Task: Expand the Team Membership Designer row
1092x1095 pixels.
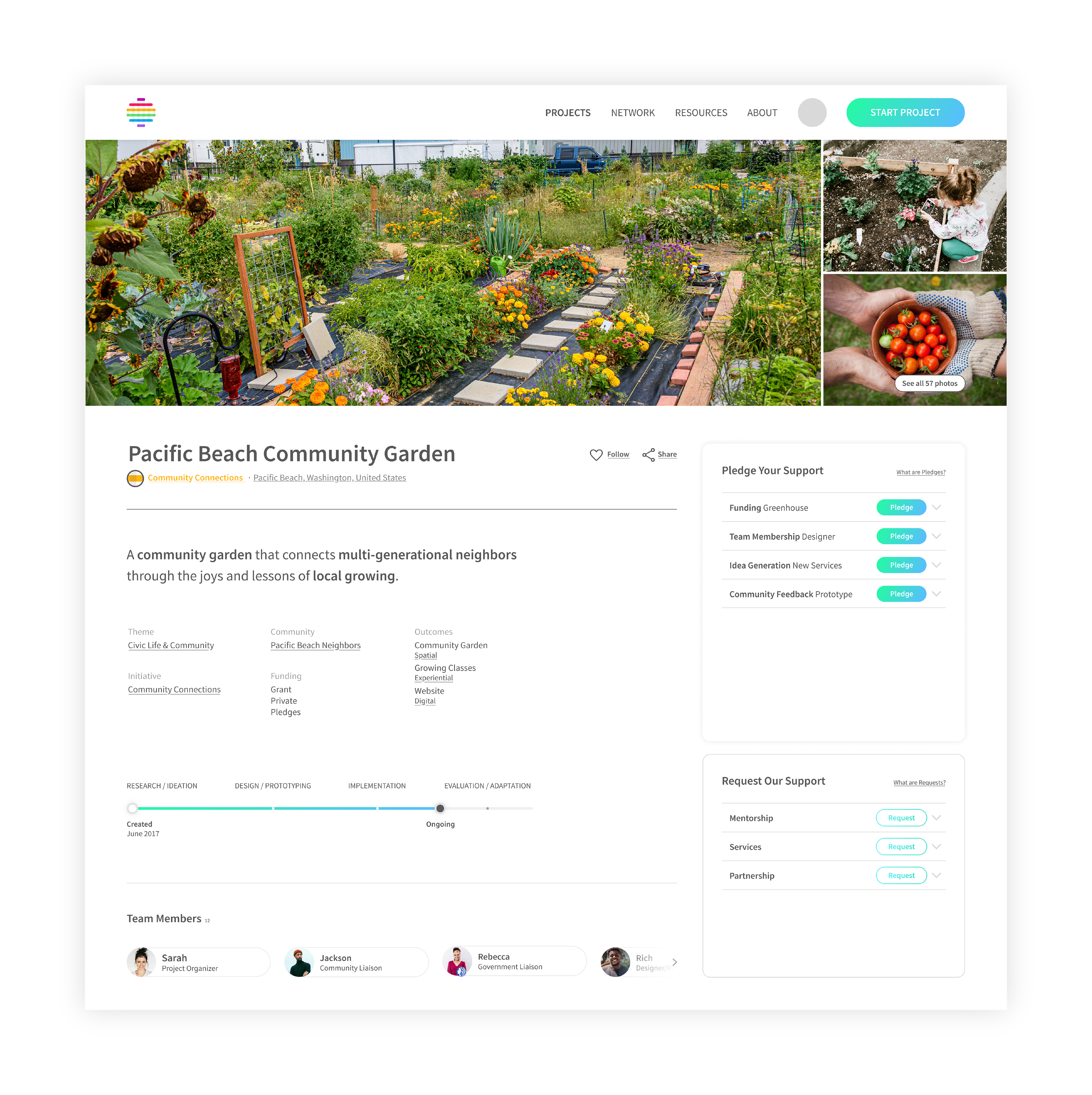Action: click(936, 536)
